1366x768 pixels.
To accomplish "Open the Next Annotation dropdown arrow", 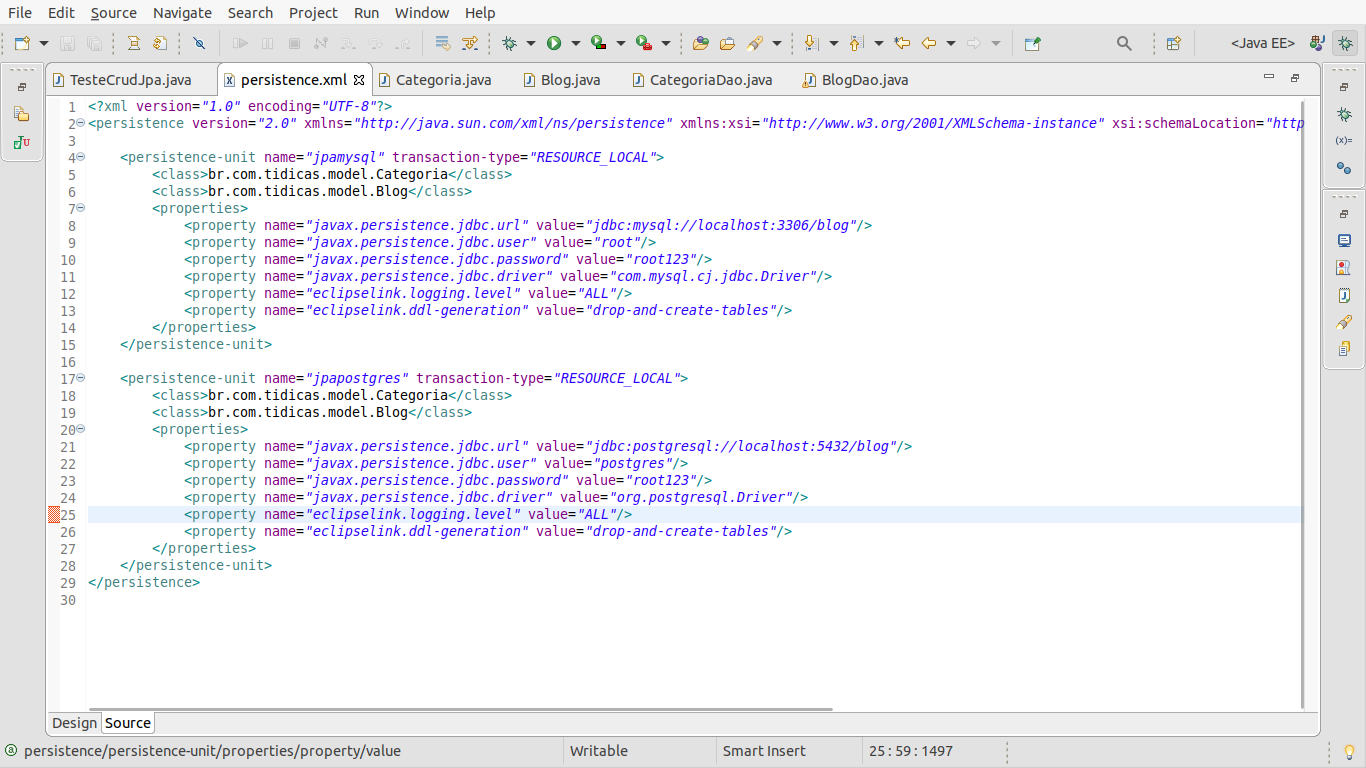I will (833, 43).
